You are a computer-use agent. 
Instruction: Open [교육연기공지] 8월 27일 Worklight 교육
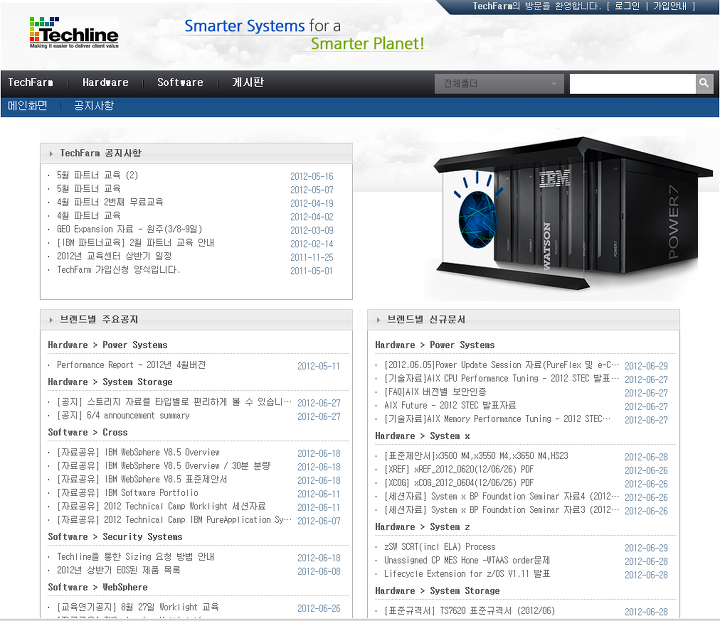tap(138, 607)
